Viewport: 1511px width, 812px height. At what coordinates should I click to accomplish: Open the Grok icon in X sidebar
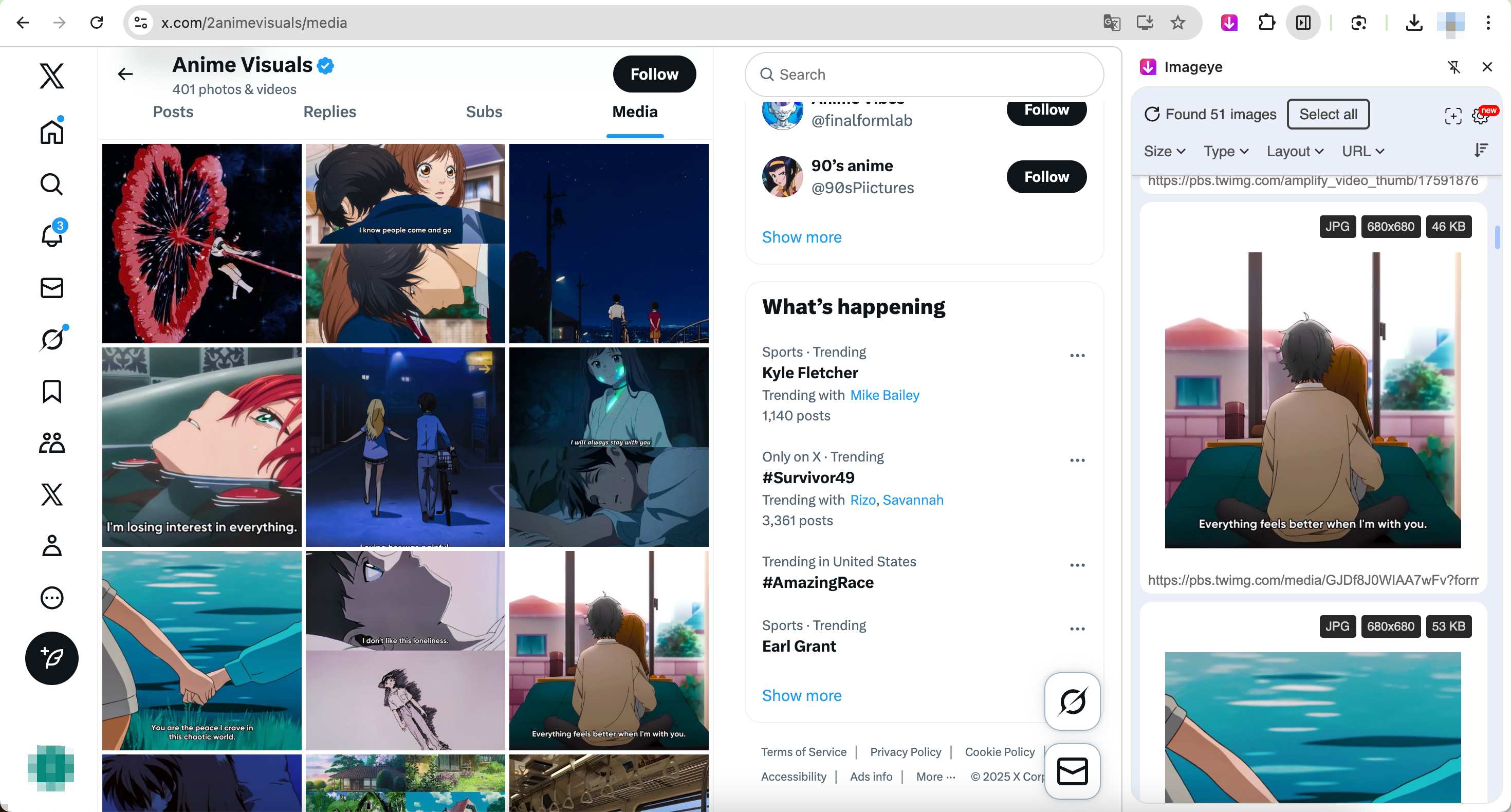(51, 339)
